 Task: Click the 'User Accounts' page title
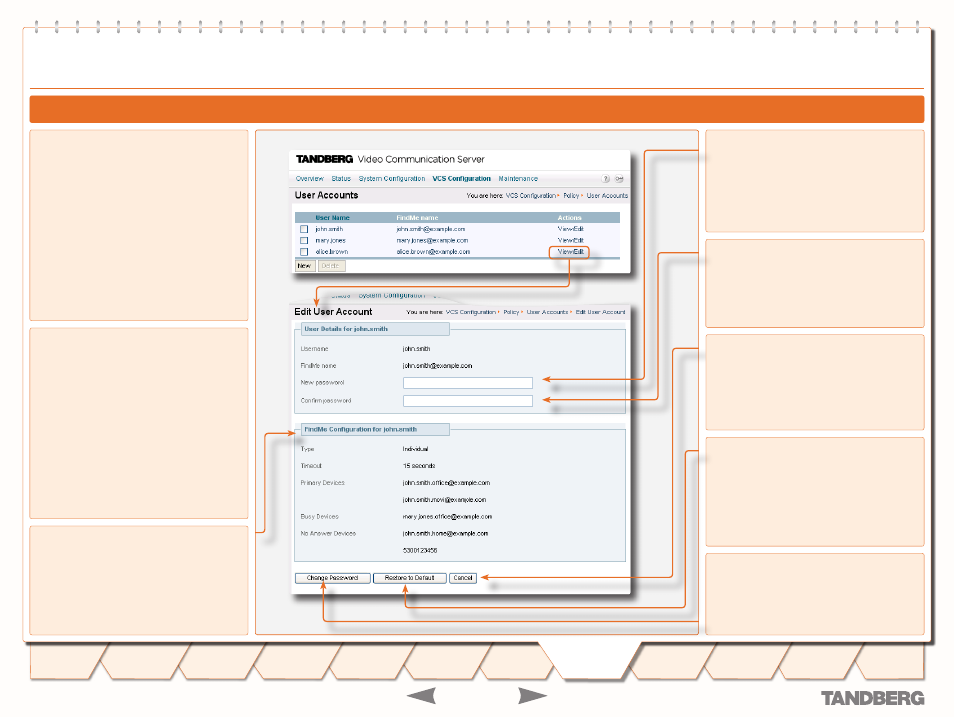point(327,195)
